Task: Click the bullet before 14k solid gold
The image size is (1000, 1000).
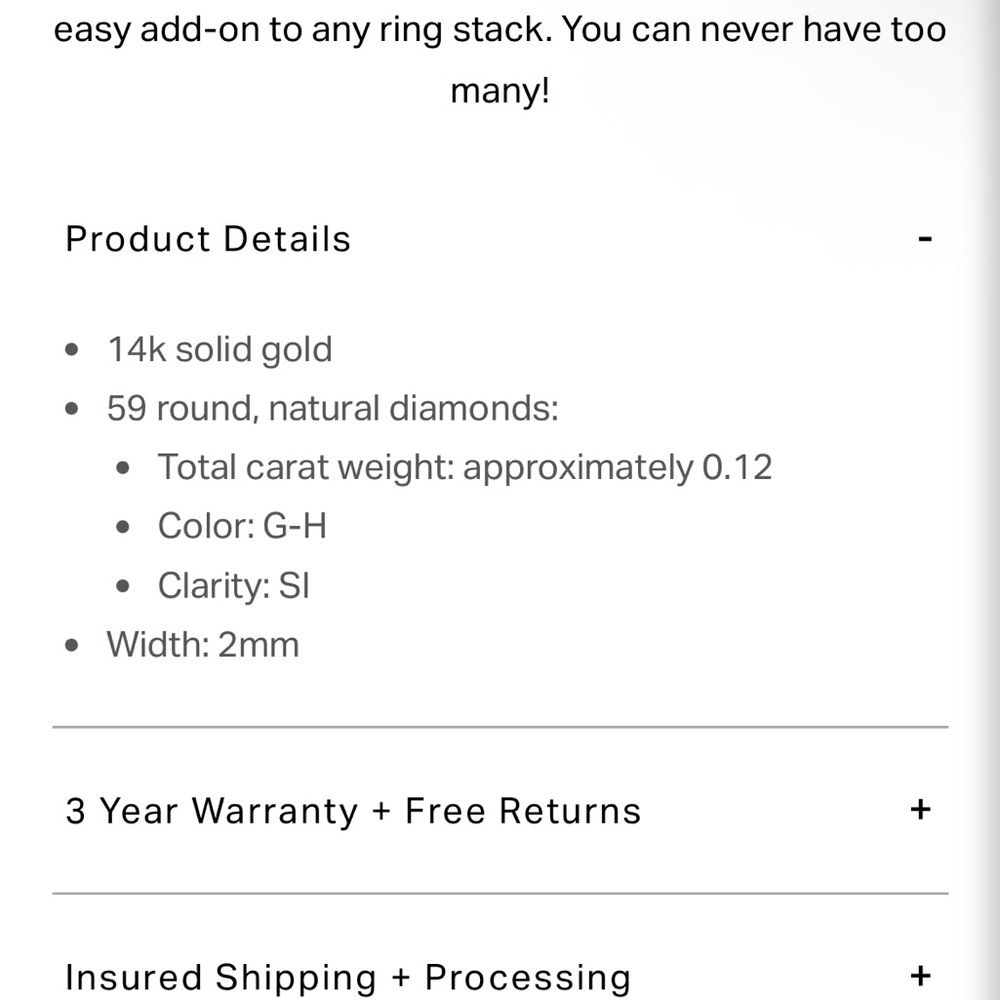Action: tap(71, 351)
